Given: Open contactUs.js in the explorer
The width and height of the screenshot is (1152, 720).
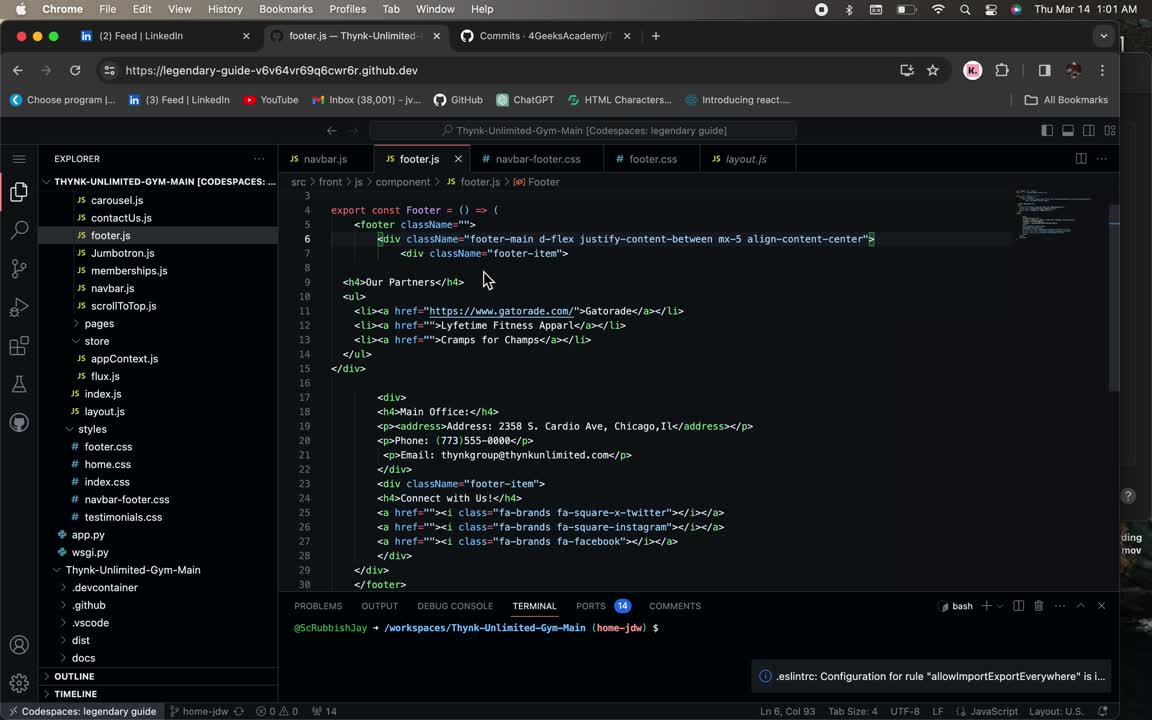Looking at the screenshot, I should 120,218.
